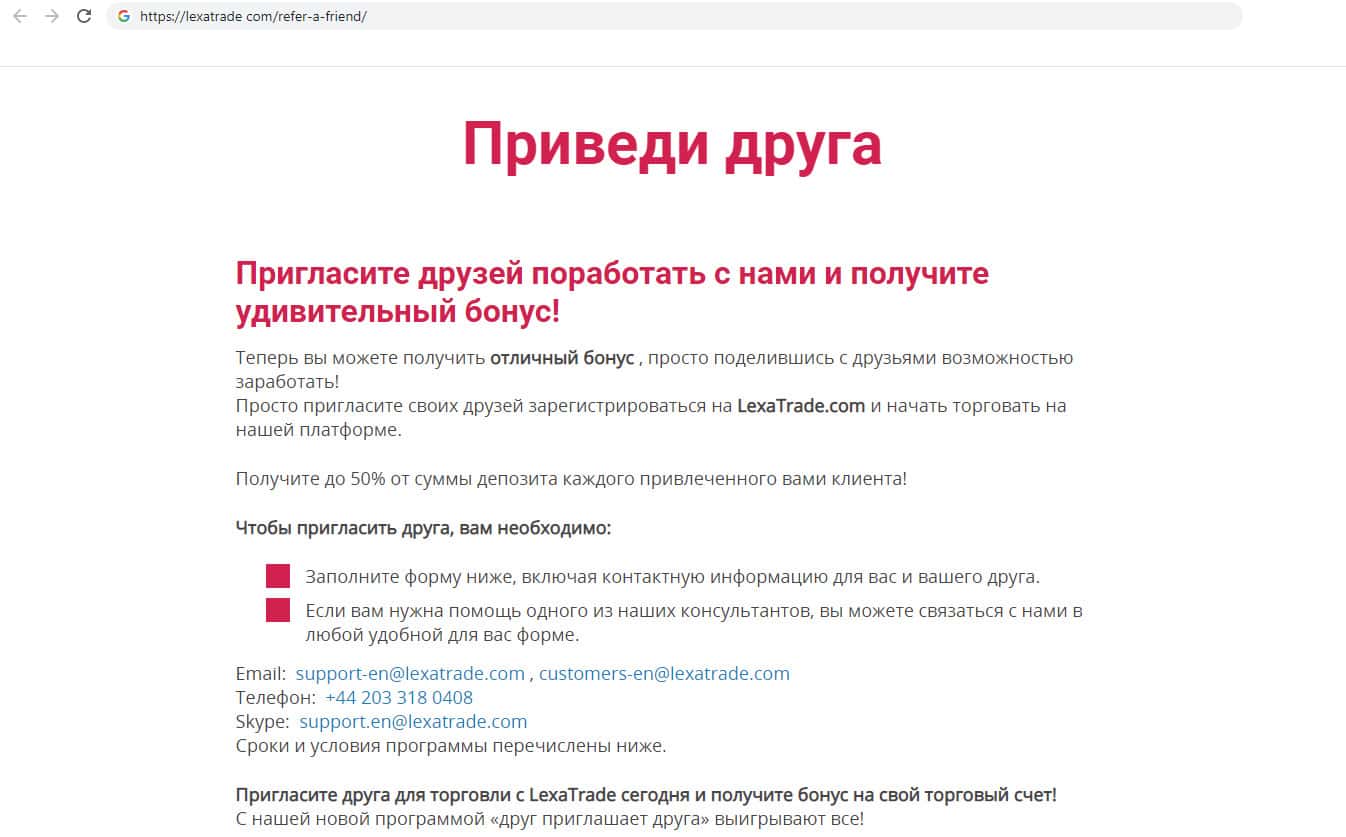Click the list item "Если вам нужна помощь"
Viewport: 1346px width, 837px height.
[694, 623]
